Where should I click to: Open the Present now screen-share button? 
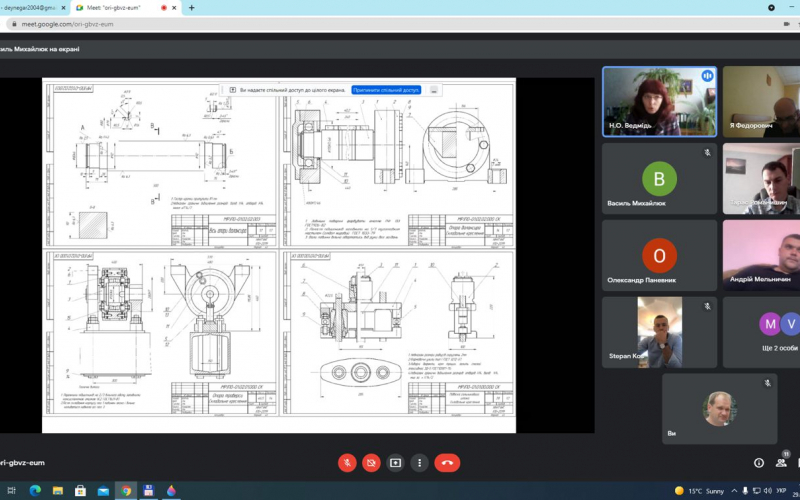tap(395, 463)
